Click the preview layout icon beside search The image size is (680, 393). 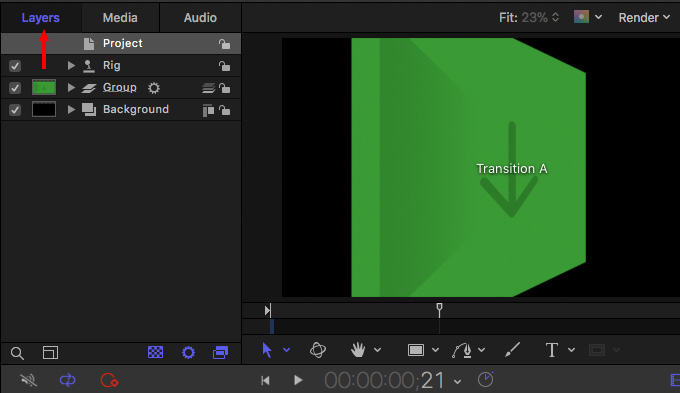click(50, 353)
